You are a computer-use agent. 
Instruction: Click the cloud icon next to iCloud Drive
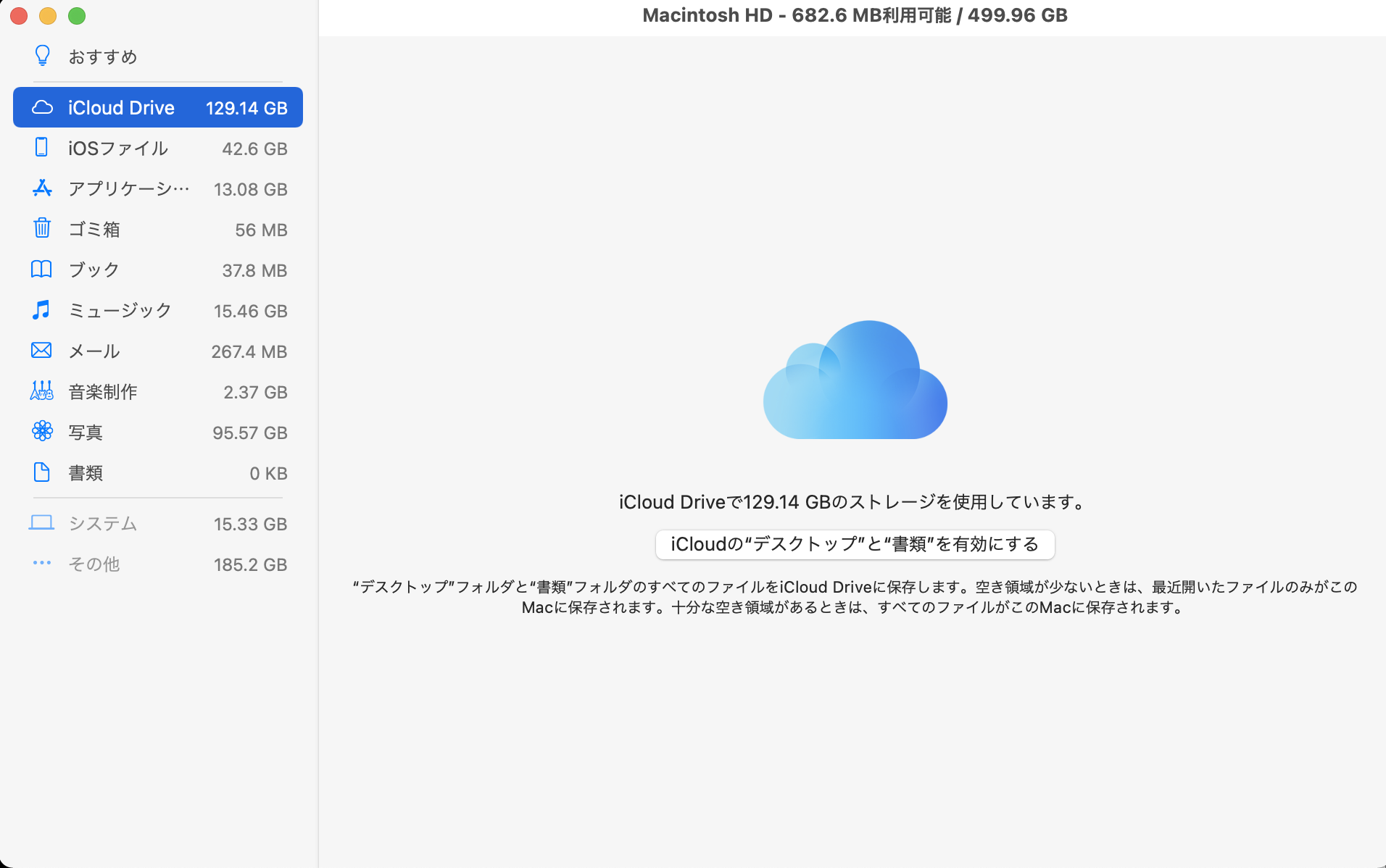[x=43, y=108]
